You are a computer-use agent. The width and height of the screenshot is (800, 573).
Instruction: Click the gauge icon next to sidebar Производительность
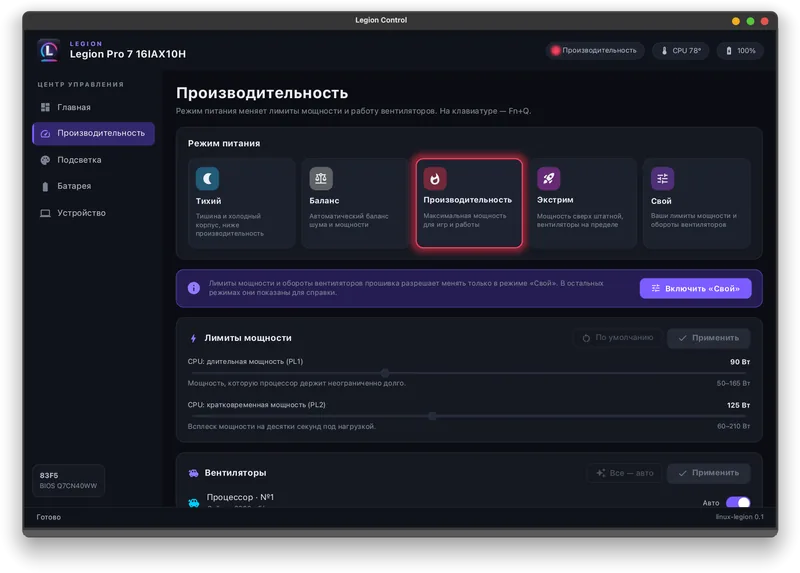pyautogui.click(x=45, y=133)
